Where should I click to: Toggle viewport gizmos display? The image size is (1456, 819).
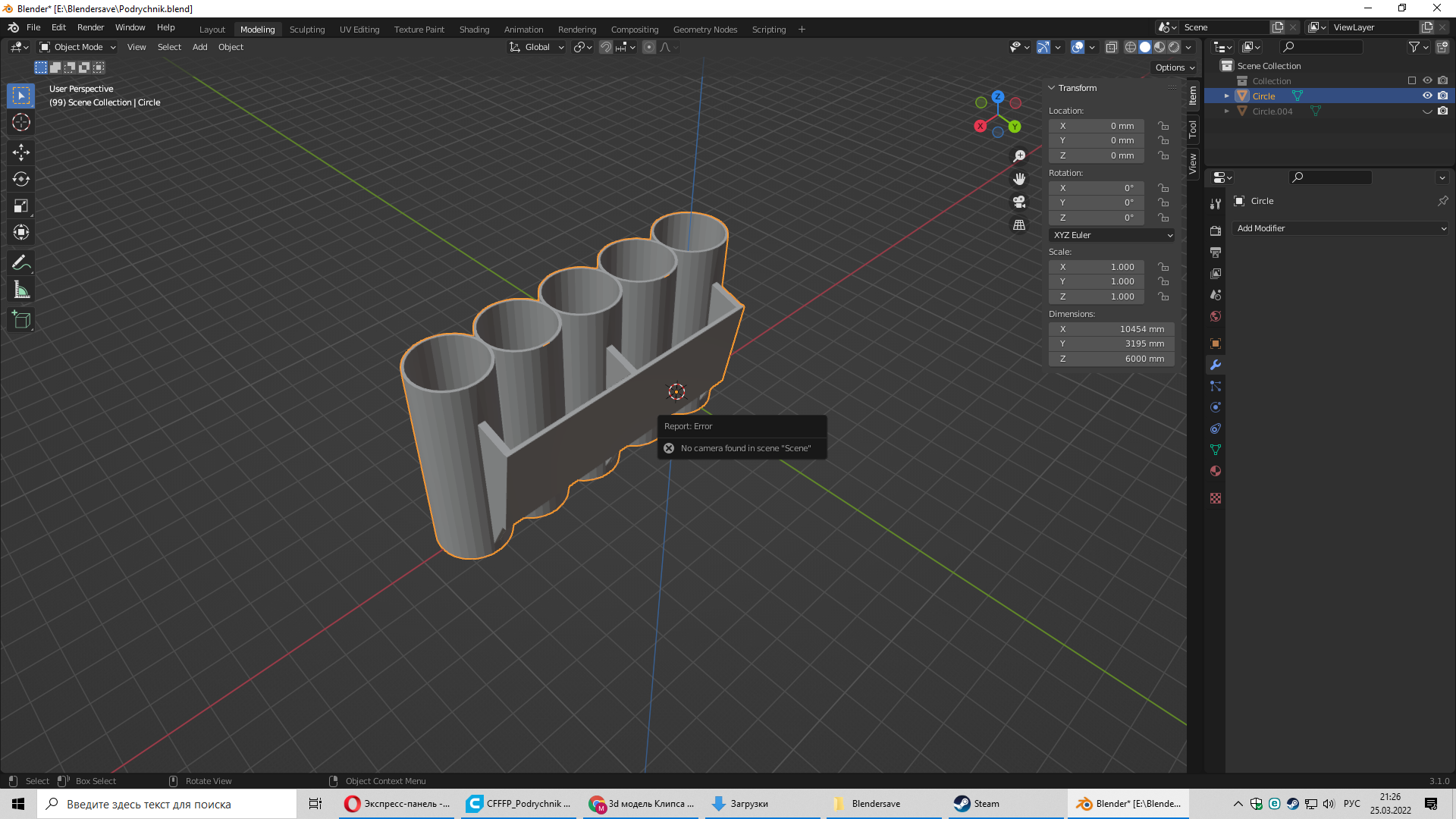[x=1043, y=47]
